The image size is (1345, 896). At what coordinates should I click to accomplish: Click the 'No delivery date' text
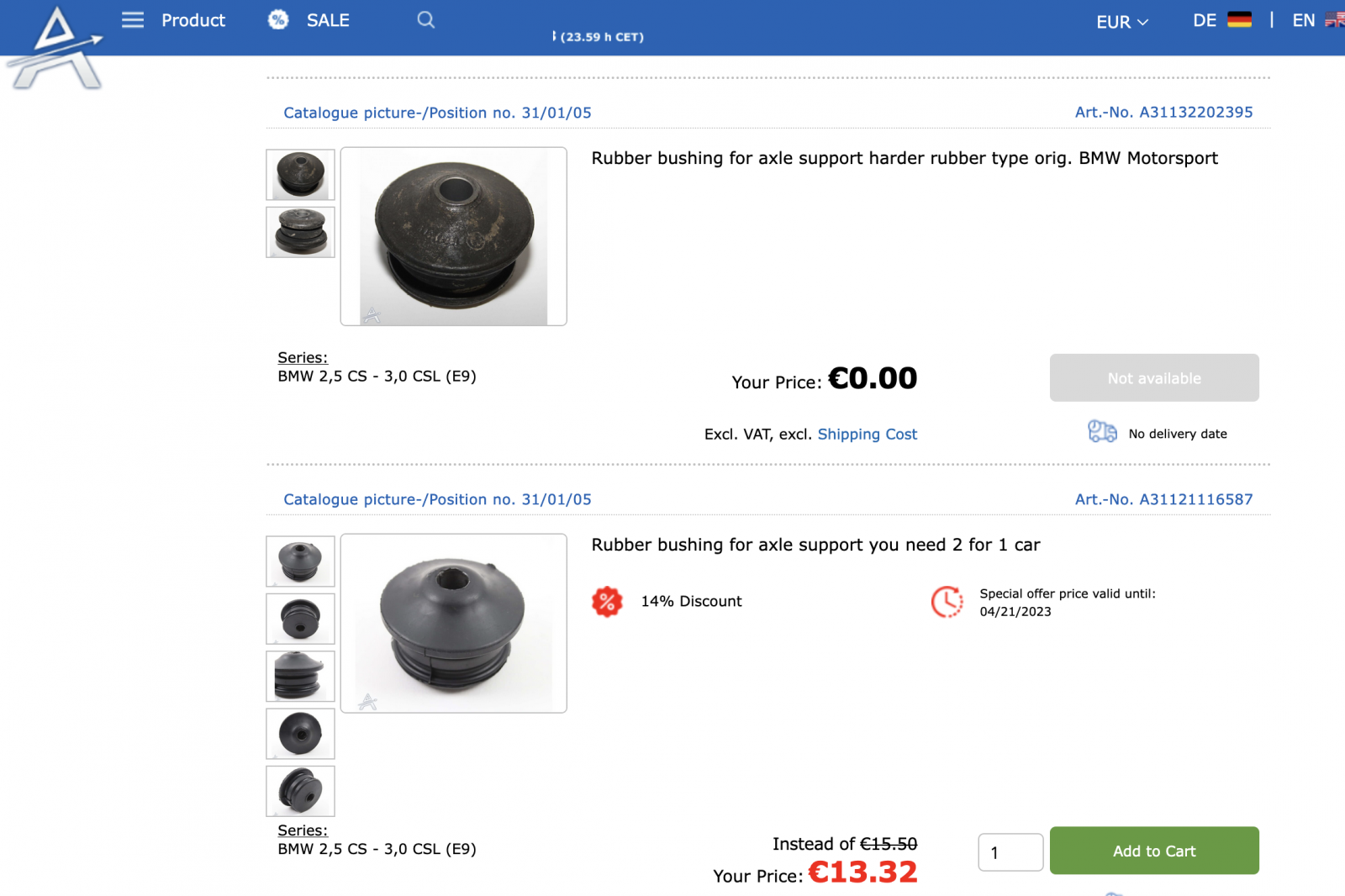pyautogui.click(x=1178, y=434)
